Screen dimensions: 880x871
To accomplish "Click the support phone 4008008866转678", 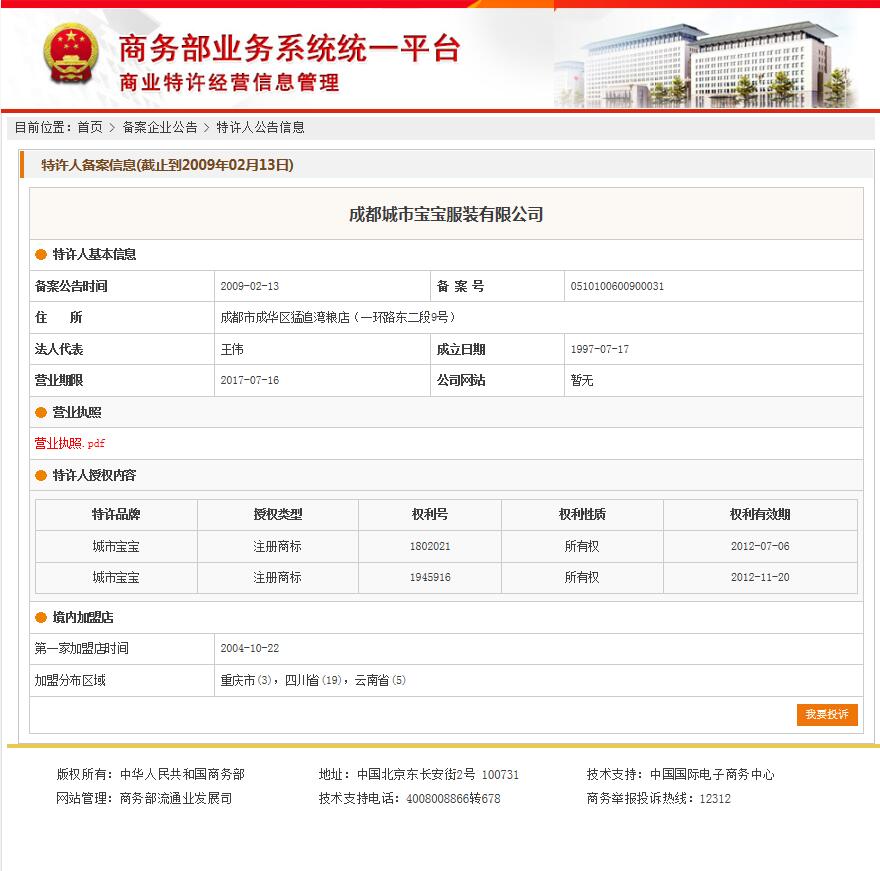I will 453,799.
